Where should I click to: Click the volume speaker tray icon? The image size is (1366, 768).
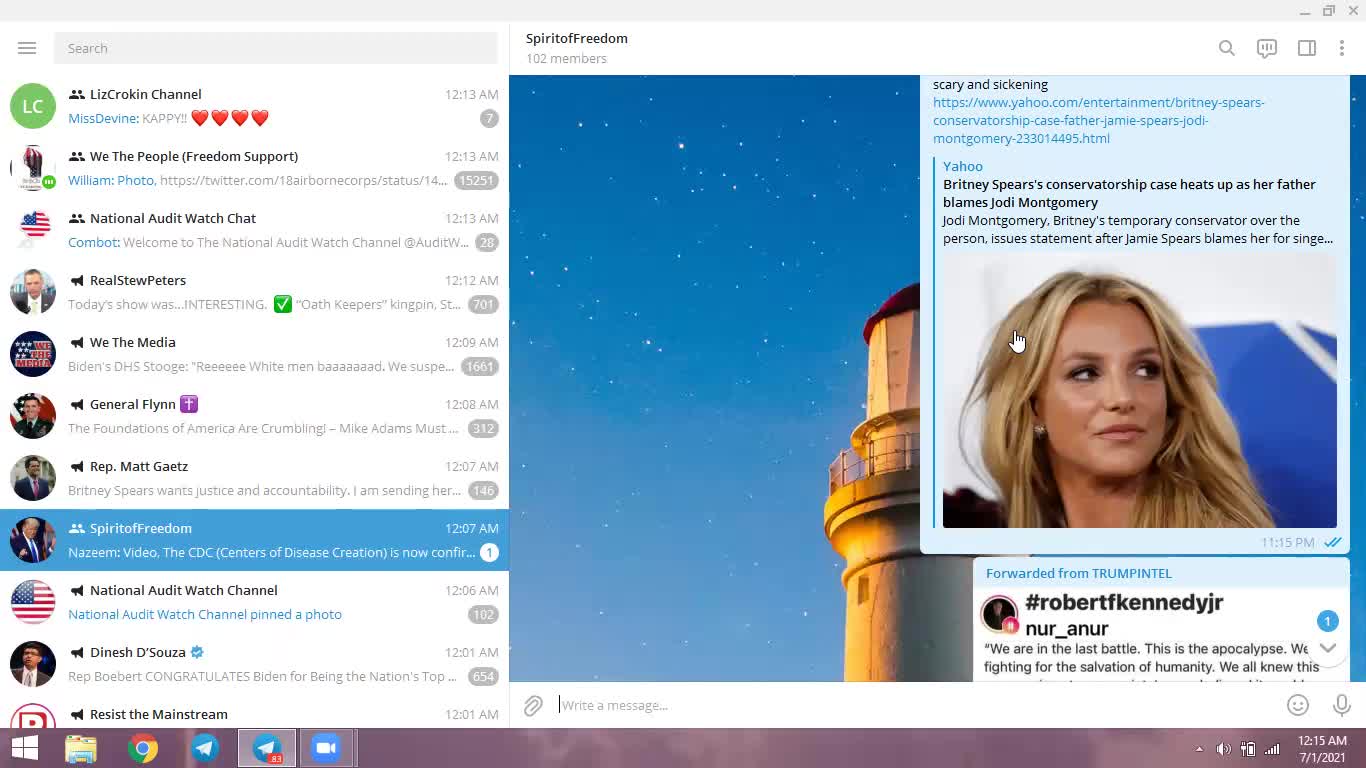pyautogui.click(x=1223, y=749)
